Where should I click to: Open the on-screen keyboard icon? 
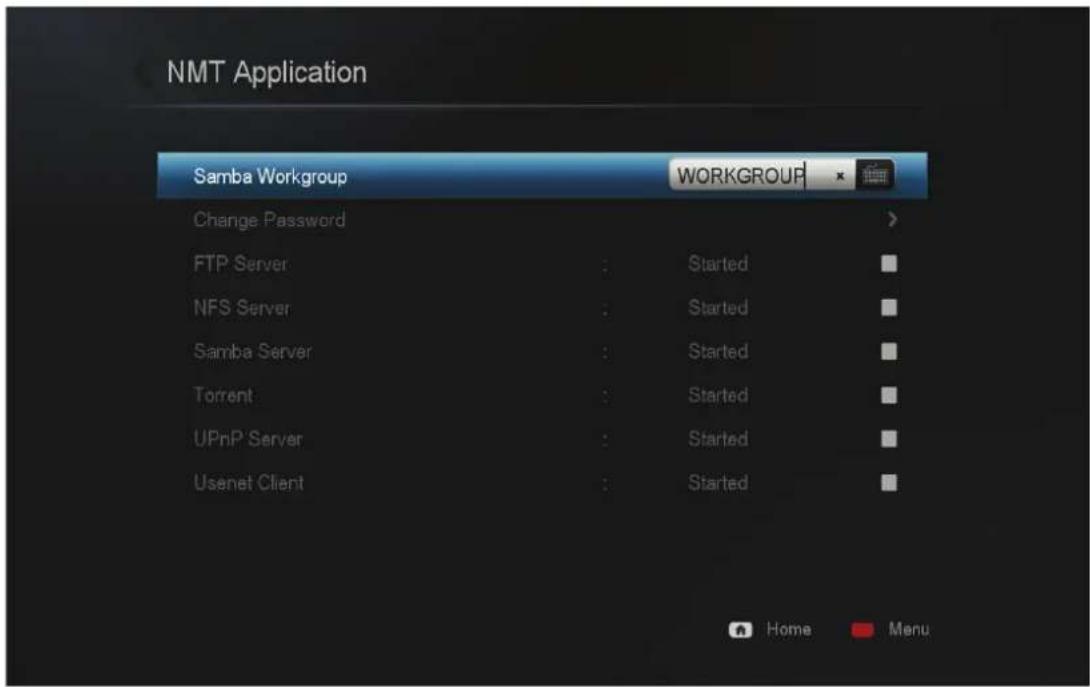(x=875, y=175)
